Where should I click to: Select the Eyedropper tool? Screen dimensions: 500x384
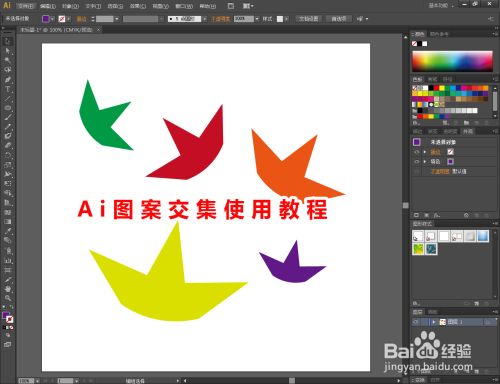pos(7,231)
